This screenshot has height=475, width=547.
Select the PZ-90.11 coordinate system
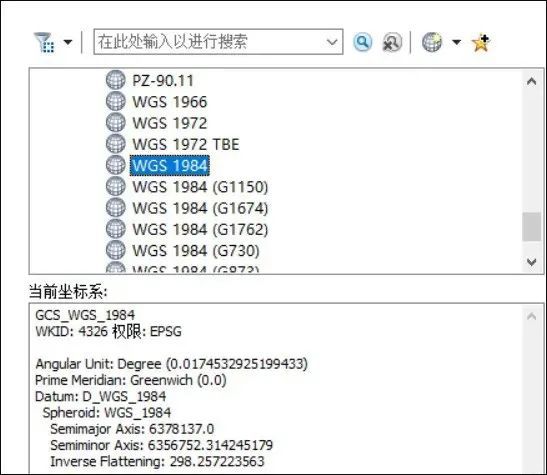[x=163, y=81]
